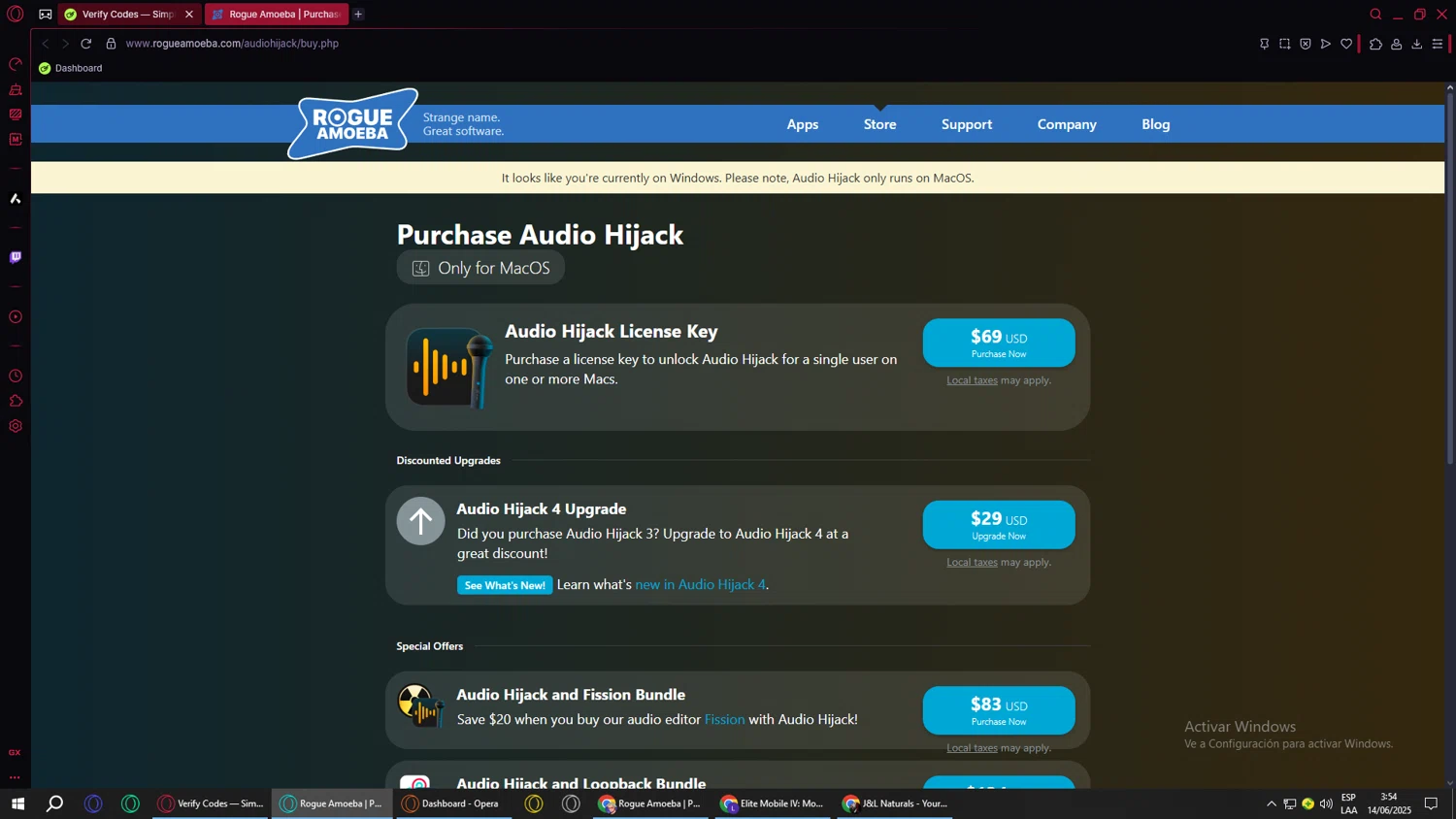Image resolution: width=1456 pixels, height=819 pixels.
Task: Open GX Cleaner broom icon in sidebar
Action: click(16, 89)
